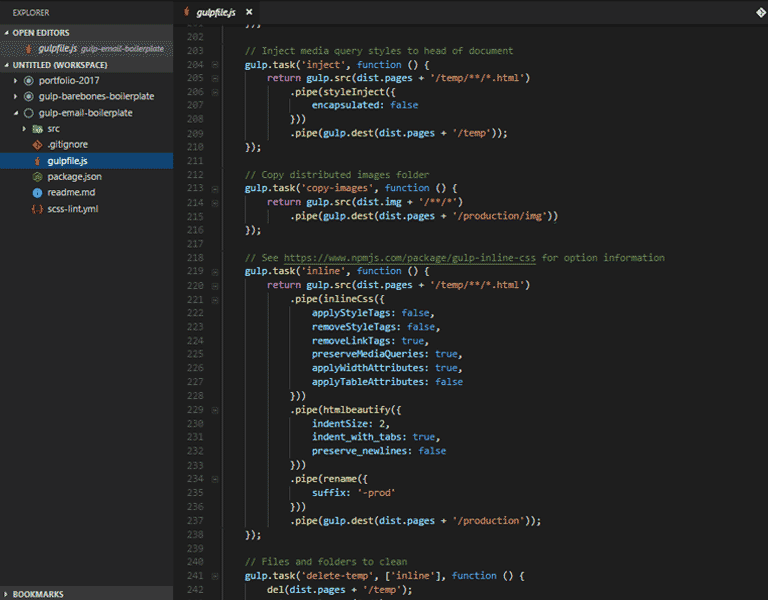Click the package.json node icon
Image resolution: width=768 pixels, height=600 pixels.
pos(37,177)
